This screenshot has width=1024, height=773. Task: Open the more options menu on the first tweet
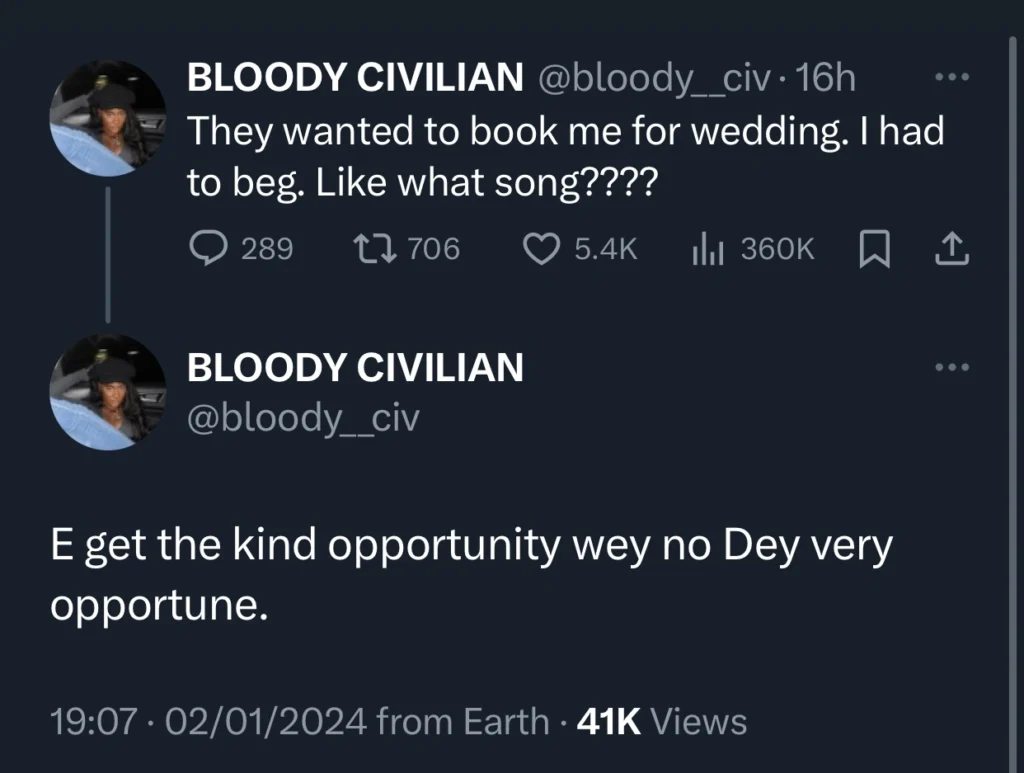click(x=950, y=75)
